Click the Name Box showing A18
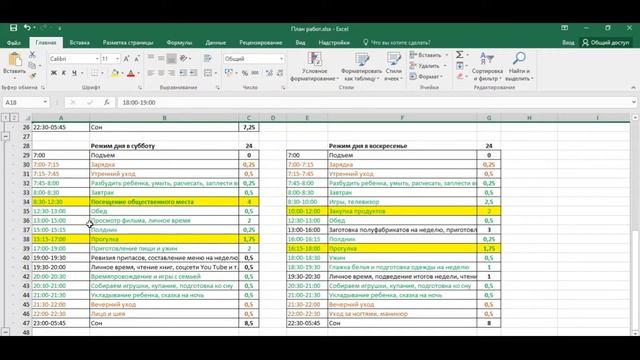Viewport: 640px width, 360px height. (x=25, y=102)
